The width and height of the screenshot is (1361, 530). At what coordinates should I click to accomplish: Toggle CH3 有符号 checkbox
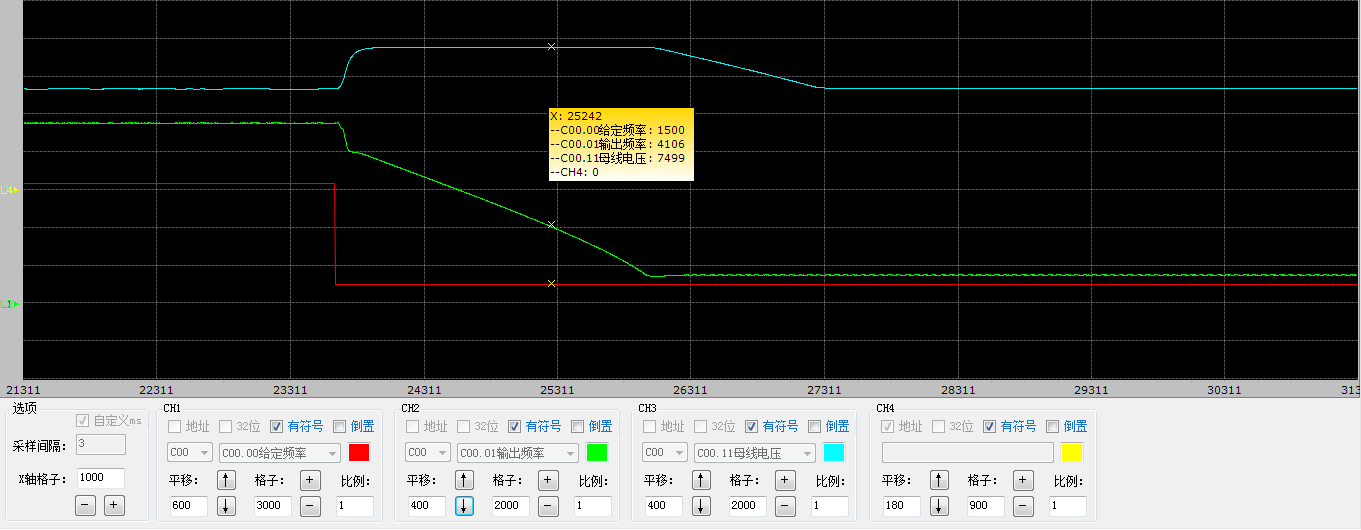pyautogui.click(x=752, y=426)
